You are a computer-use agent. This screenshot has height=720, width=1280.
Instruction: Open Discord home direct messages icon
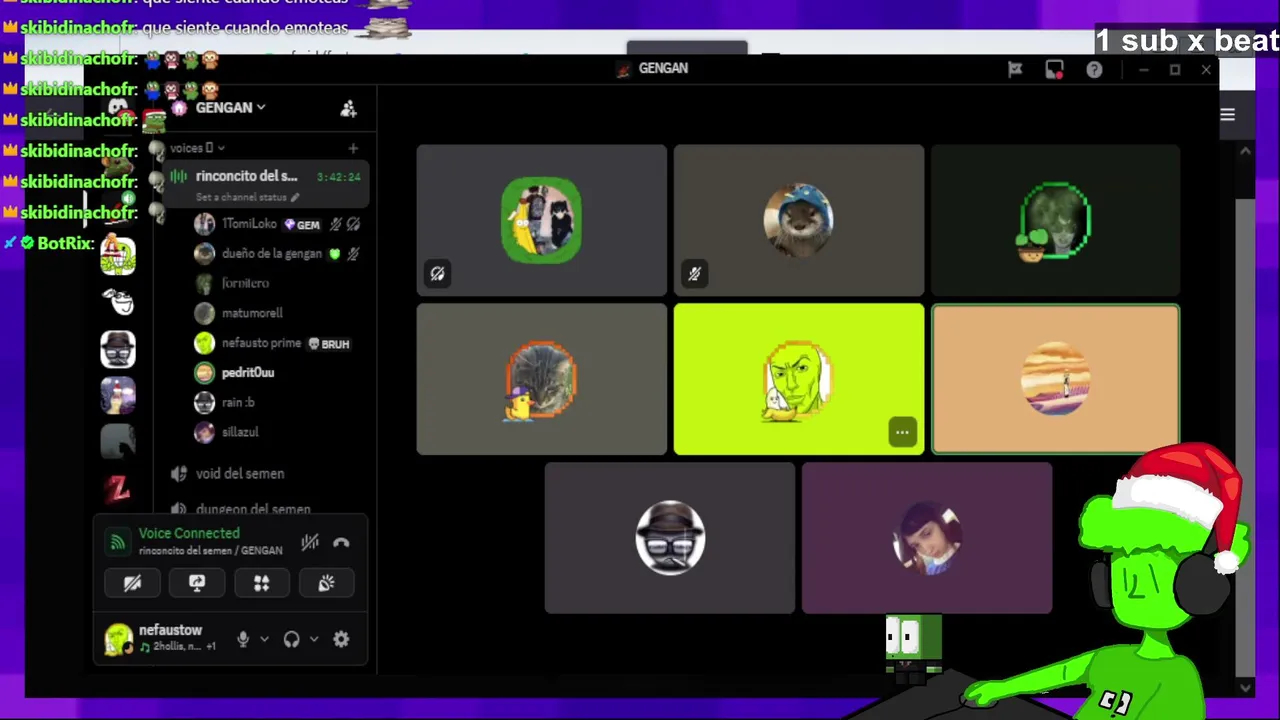click(118, 107)
